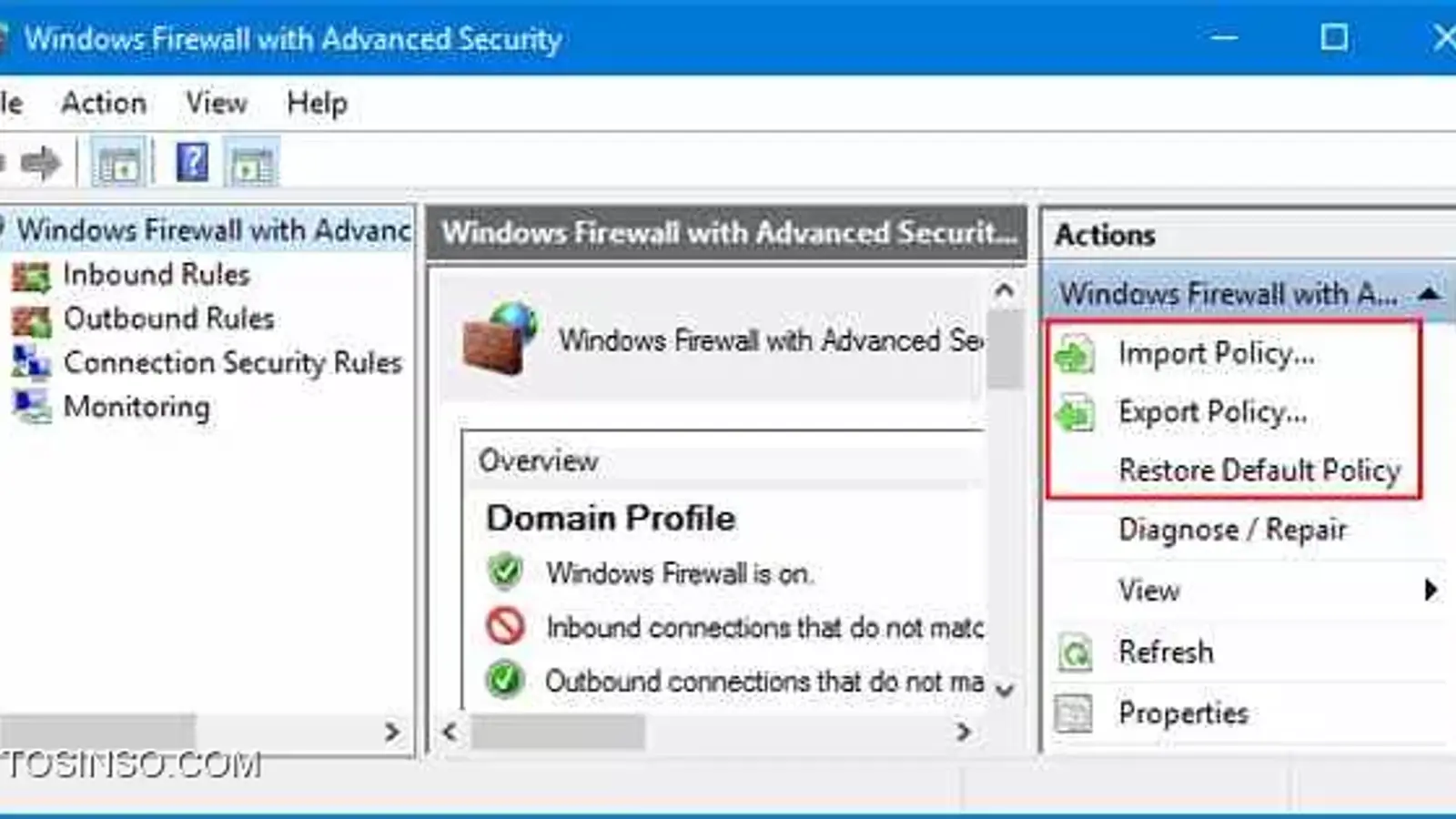Viewport: 1456px width, 819px height.
Task: Open Properties from the Actions pane
Action: (1183, 713)
